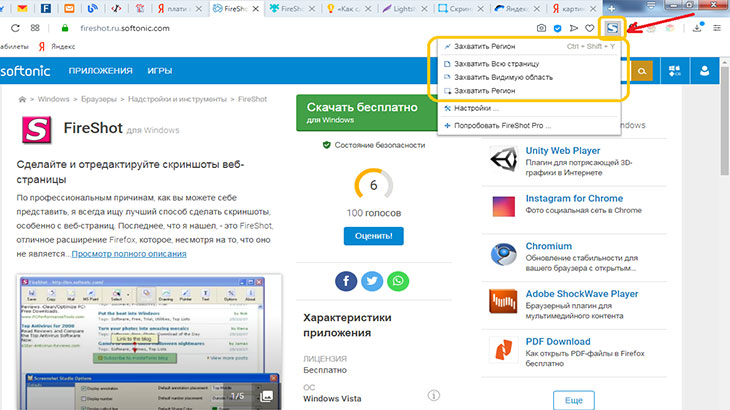Click the info icon beside Windows Vista

433,396
